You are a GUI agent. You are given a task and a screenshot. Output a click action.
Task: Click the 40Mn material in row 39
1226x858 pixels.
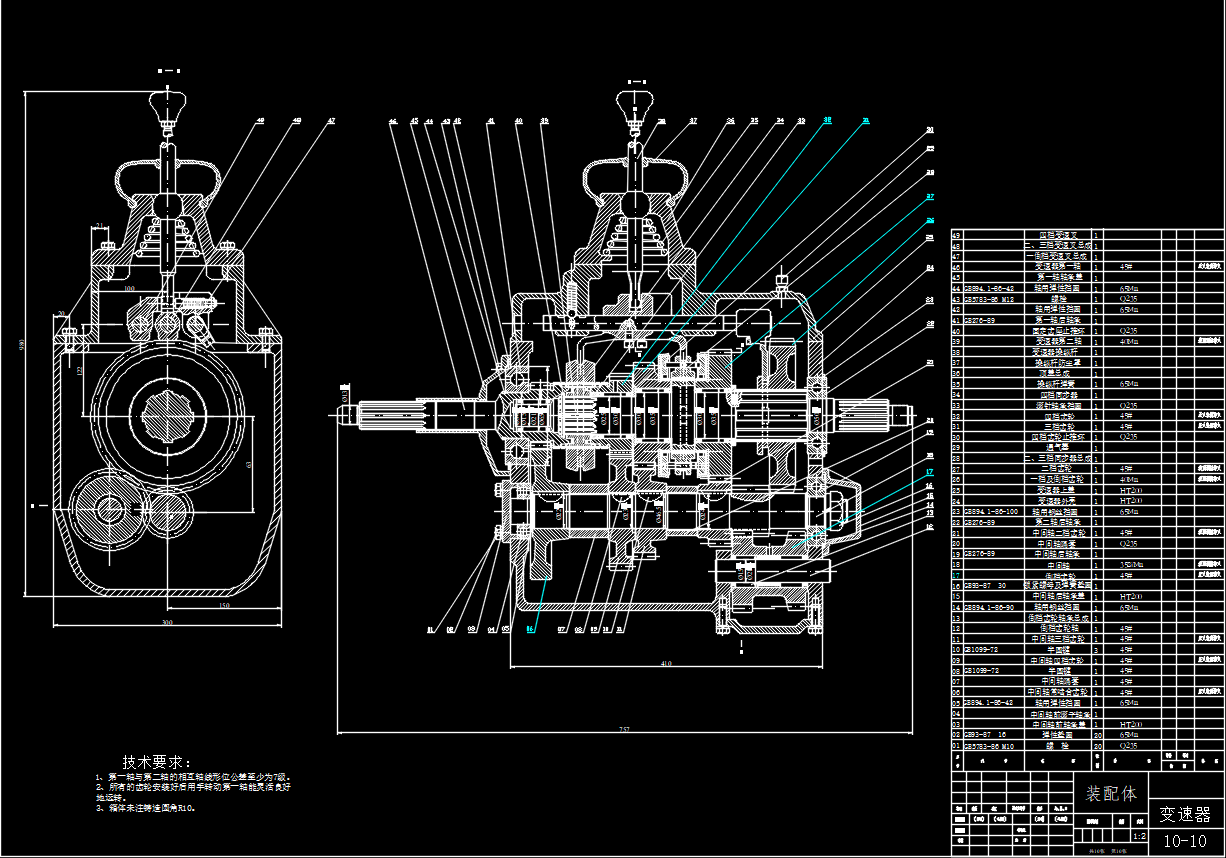tap(1129, 341)
